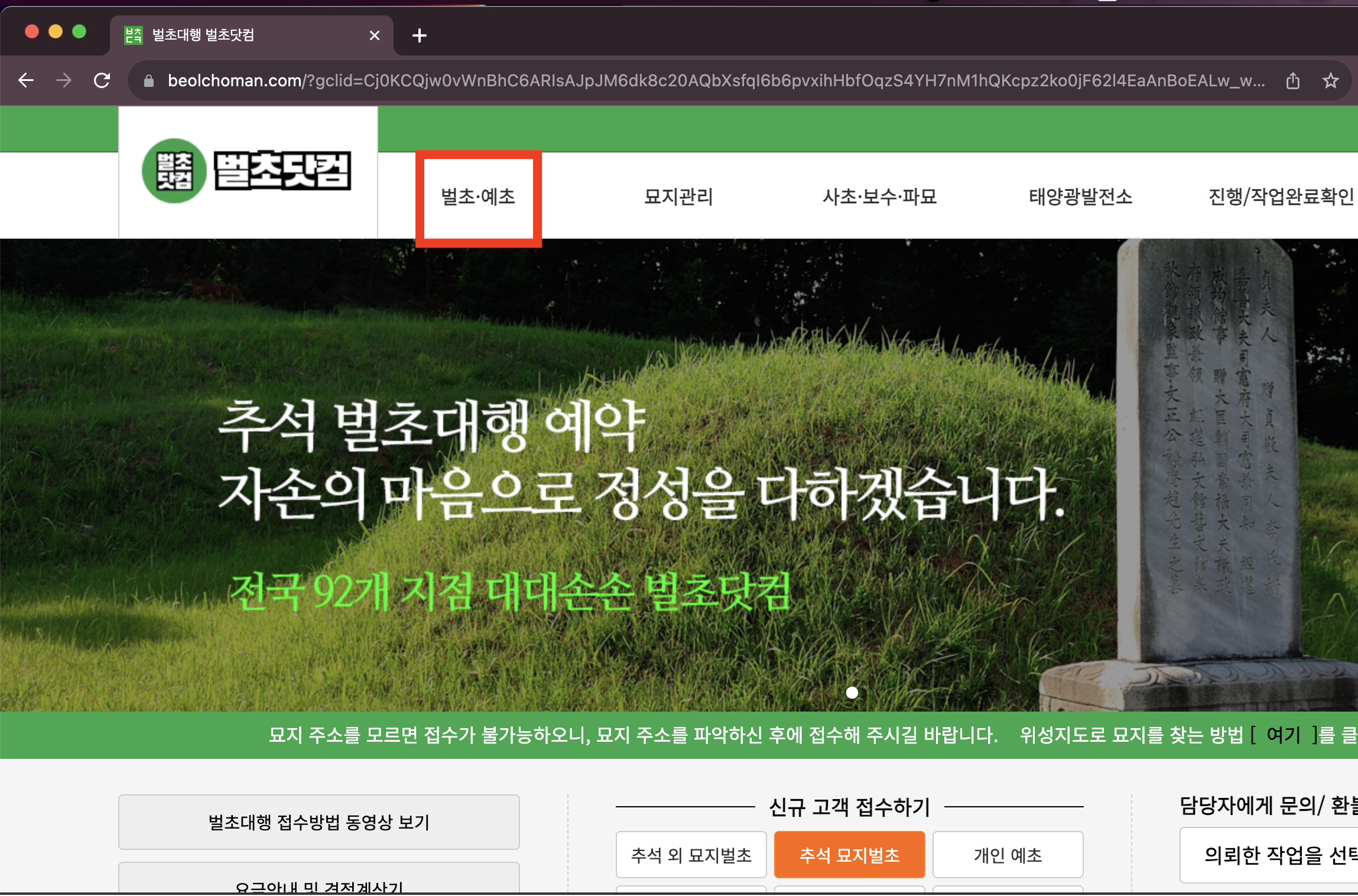Image resolution: width=1358 pixels, height=896 pixels.
Task: Open the 벌초·예초 menu
Action: pos(478,197)
